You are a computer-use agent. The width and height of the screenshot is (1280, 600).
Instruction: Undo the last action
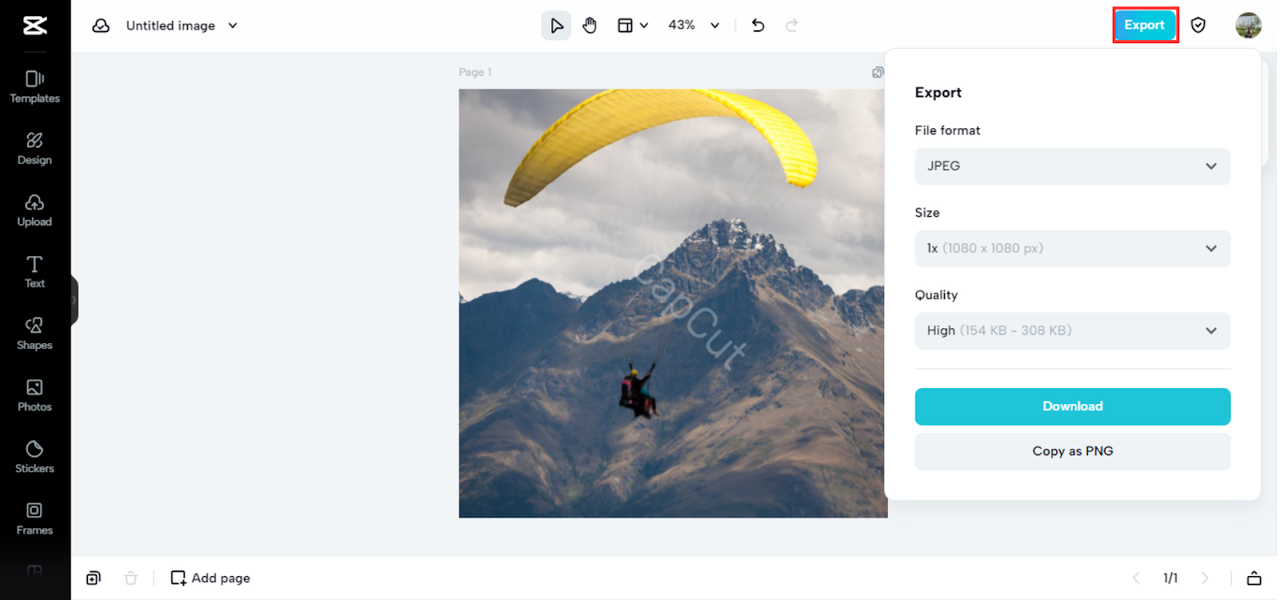[758, 26]
